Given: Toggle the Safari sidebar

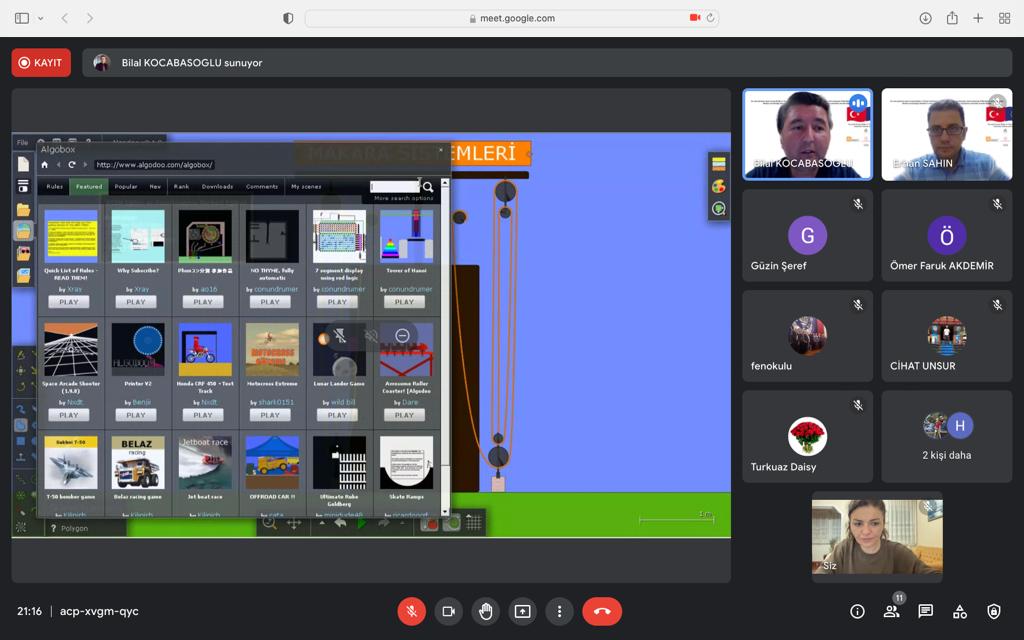Looking at the screenshot, I should tap(22, 18).
